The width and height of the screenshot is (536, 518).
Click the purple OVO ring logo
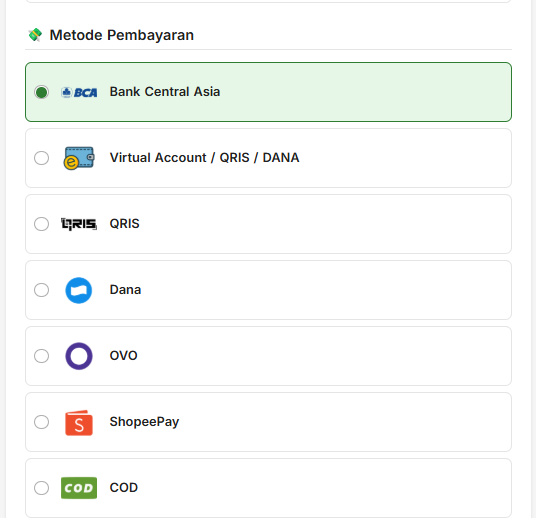79,356
